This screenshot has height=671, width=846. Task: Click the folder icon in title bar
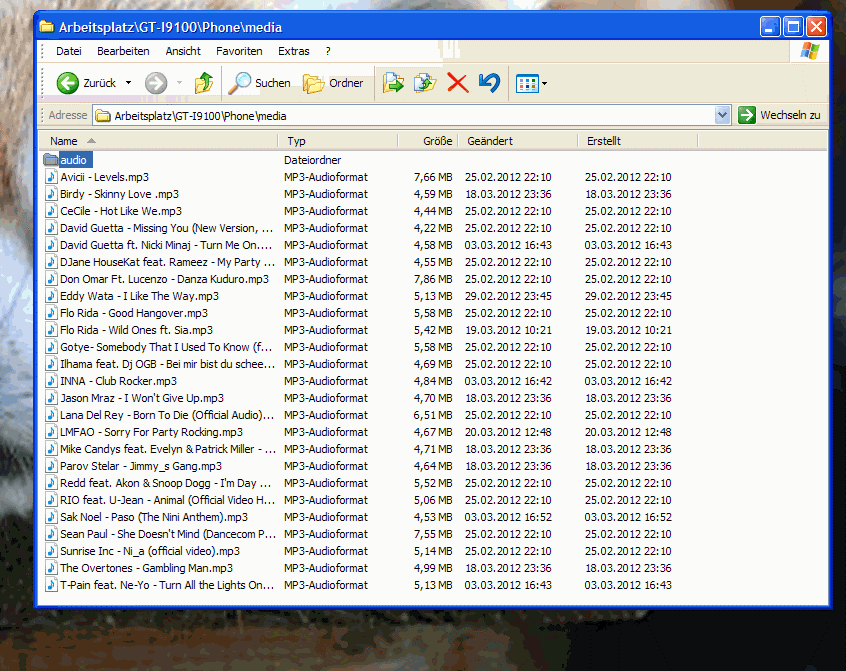47,26
